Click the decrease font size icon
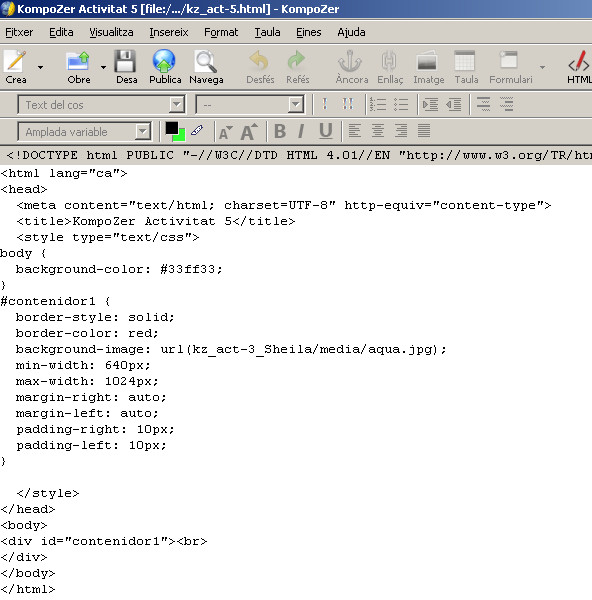Viewport: 592px width, 600px height. 225,132
